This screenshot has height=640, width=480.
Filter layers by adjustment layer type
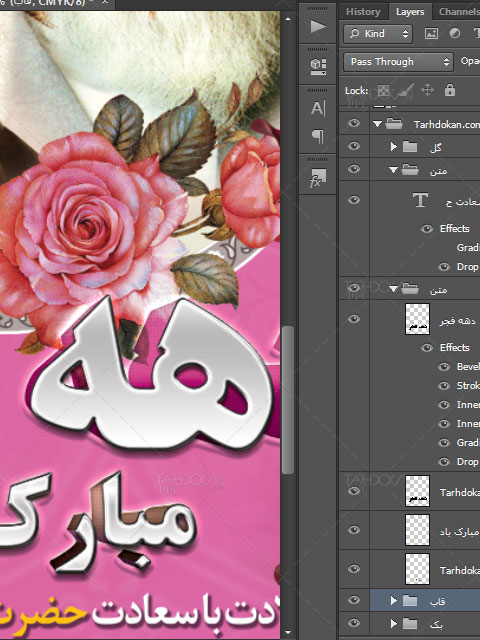click(x=455, y=33)
